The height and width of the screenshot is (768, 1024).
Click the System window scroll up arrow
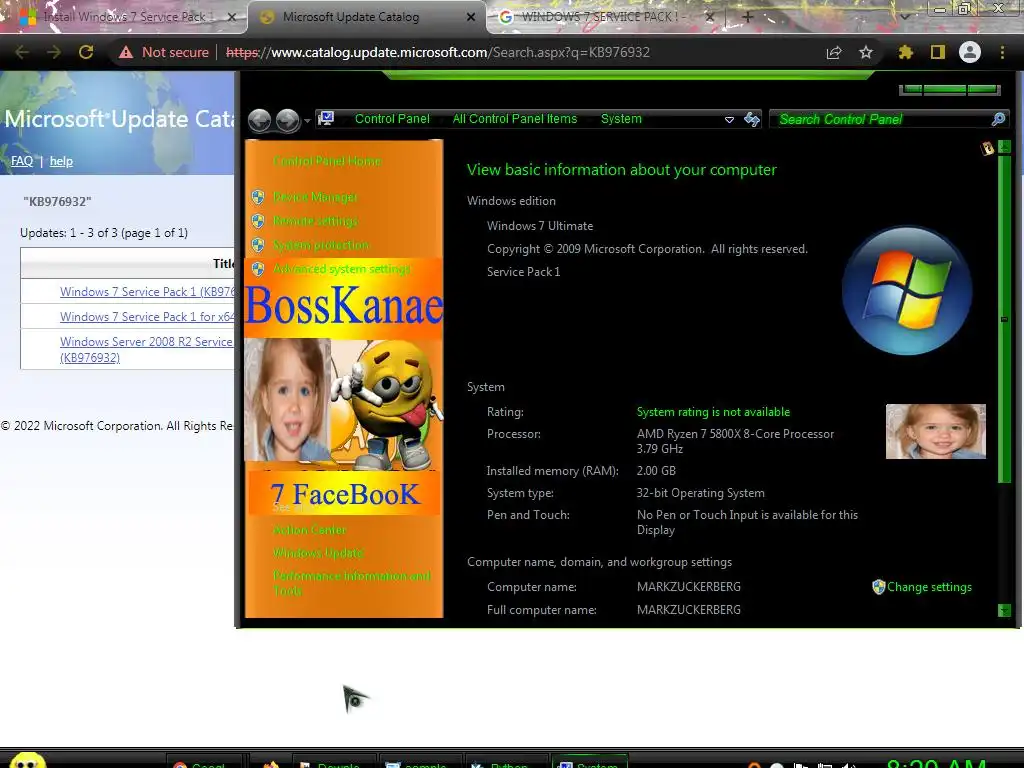point(1004,148)
